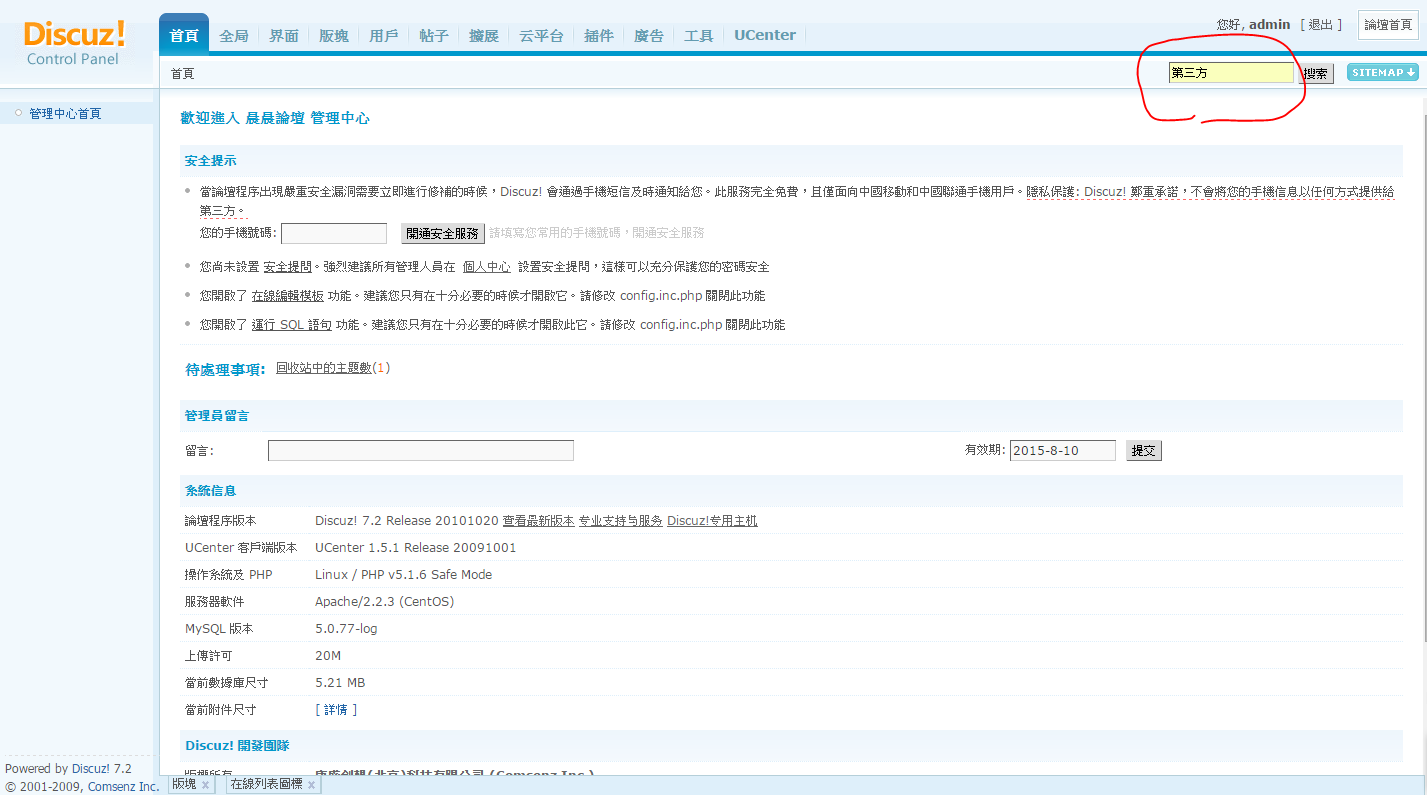
Task: Close the 在線列表圖標 bottom tab
Action: click(311, 785)
